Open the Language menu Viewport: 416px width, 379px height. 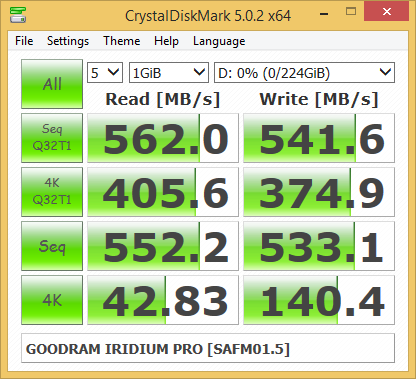click(x=219, y=41)
